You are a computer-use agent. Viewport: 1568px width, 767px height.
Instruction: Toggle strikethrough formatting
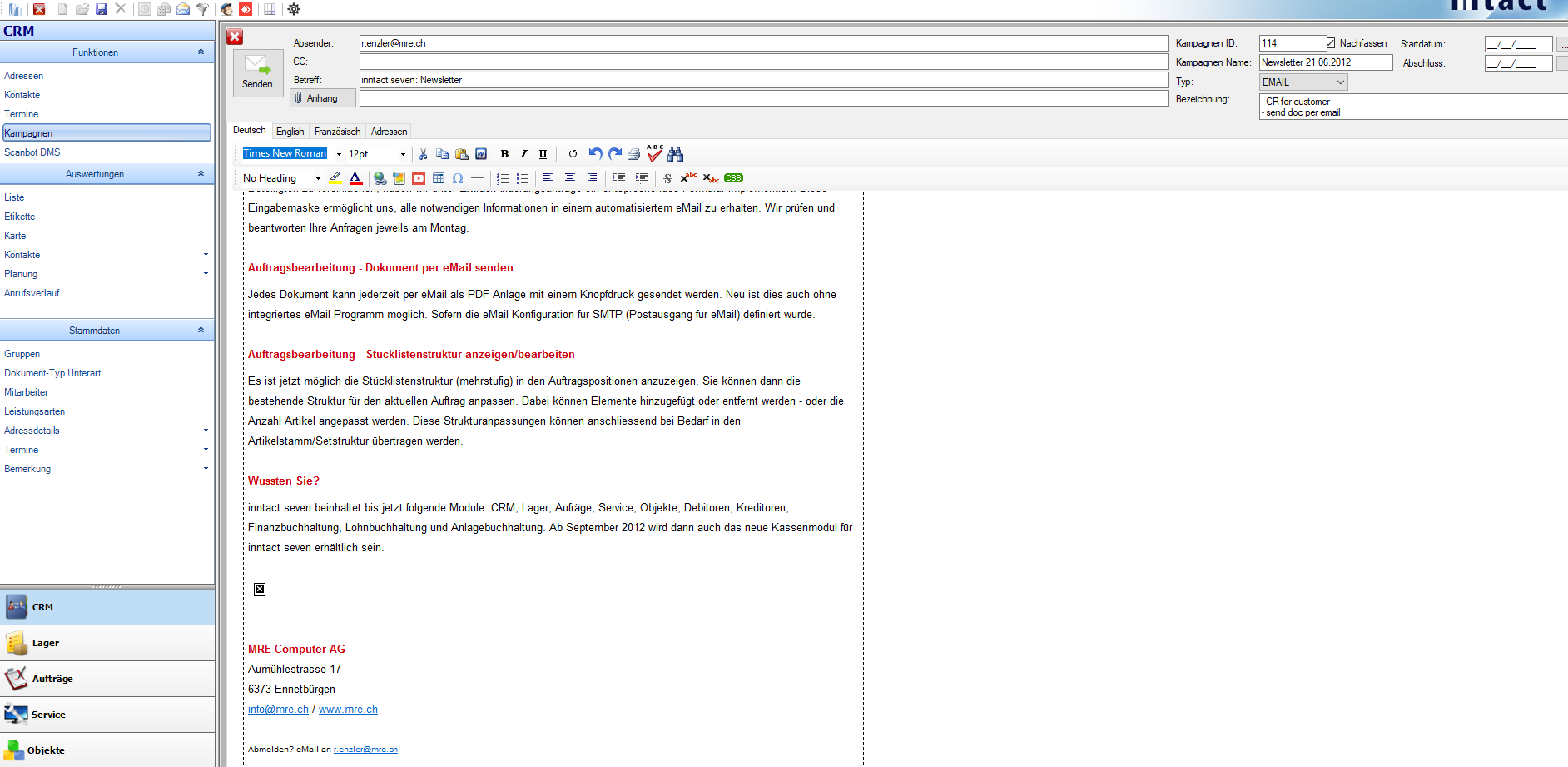click(x=667, y=178)
